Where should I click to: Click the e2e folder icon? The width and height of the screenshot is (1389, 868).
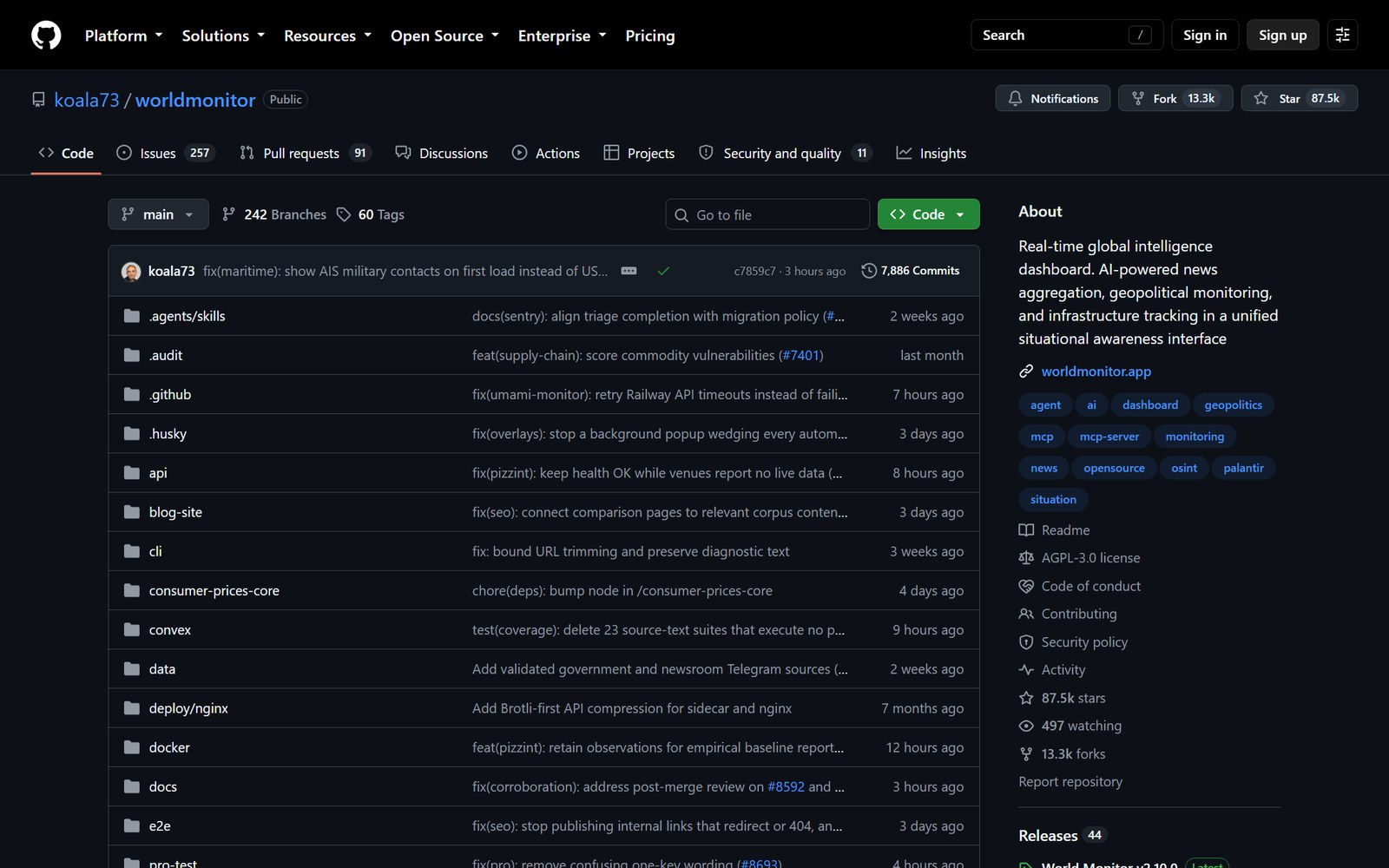coord(132,825)
